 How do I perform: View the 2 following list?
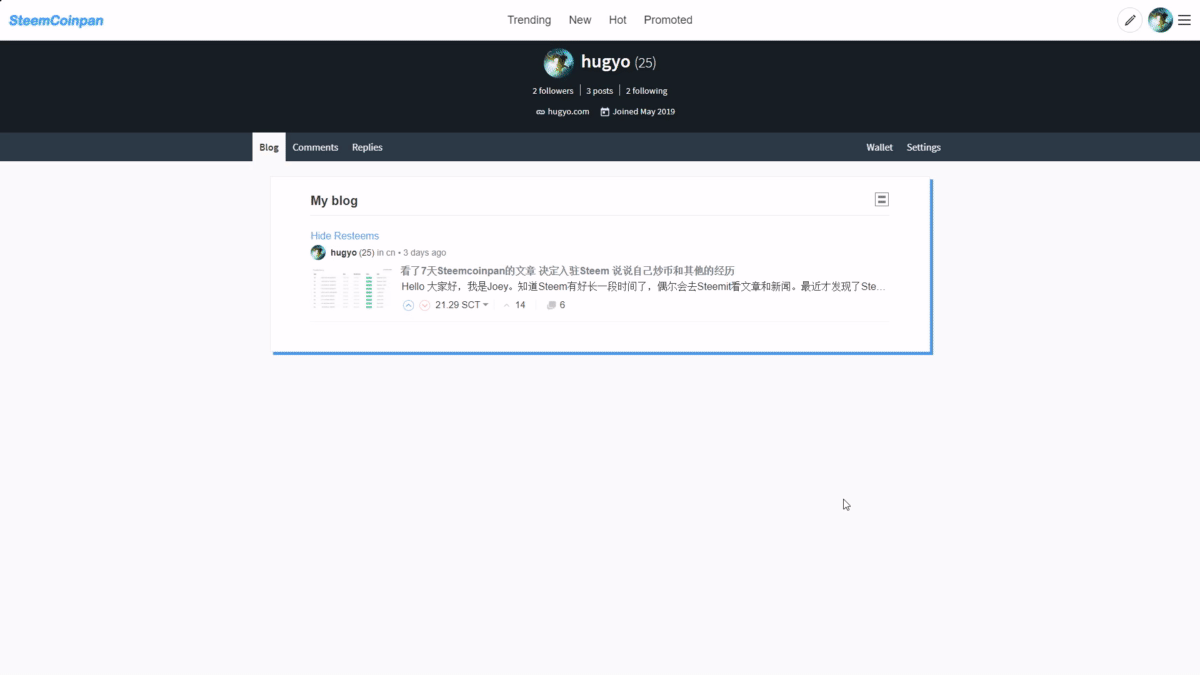[647, 91]
